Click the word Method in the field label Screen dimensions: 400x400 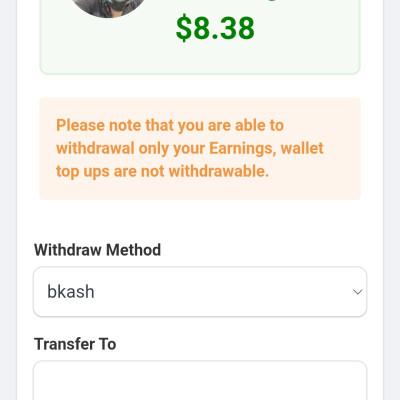[x=133, y=250]
